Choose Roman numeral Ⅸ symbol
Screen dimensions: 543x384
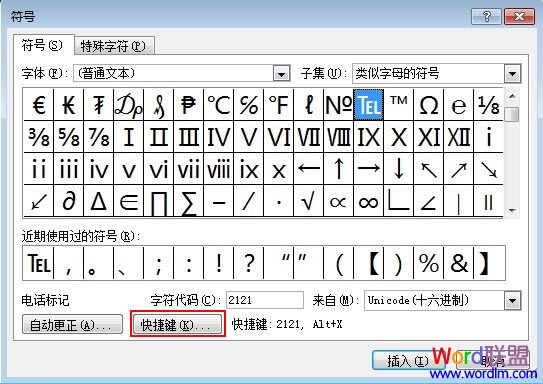(368, 137)
